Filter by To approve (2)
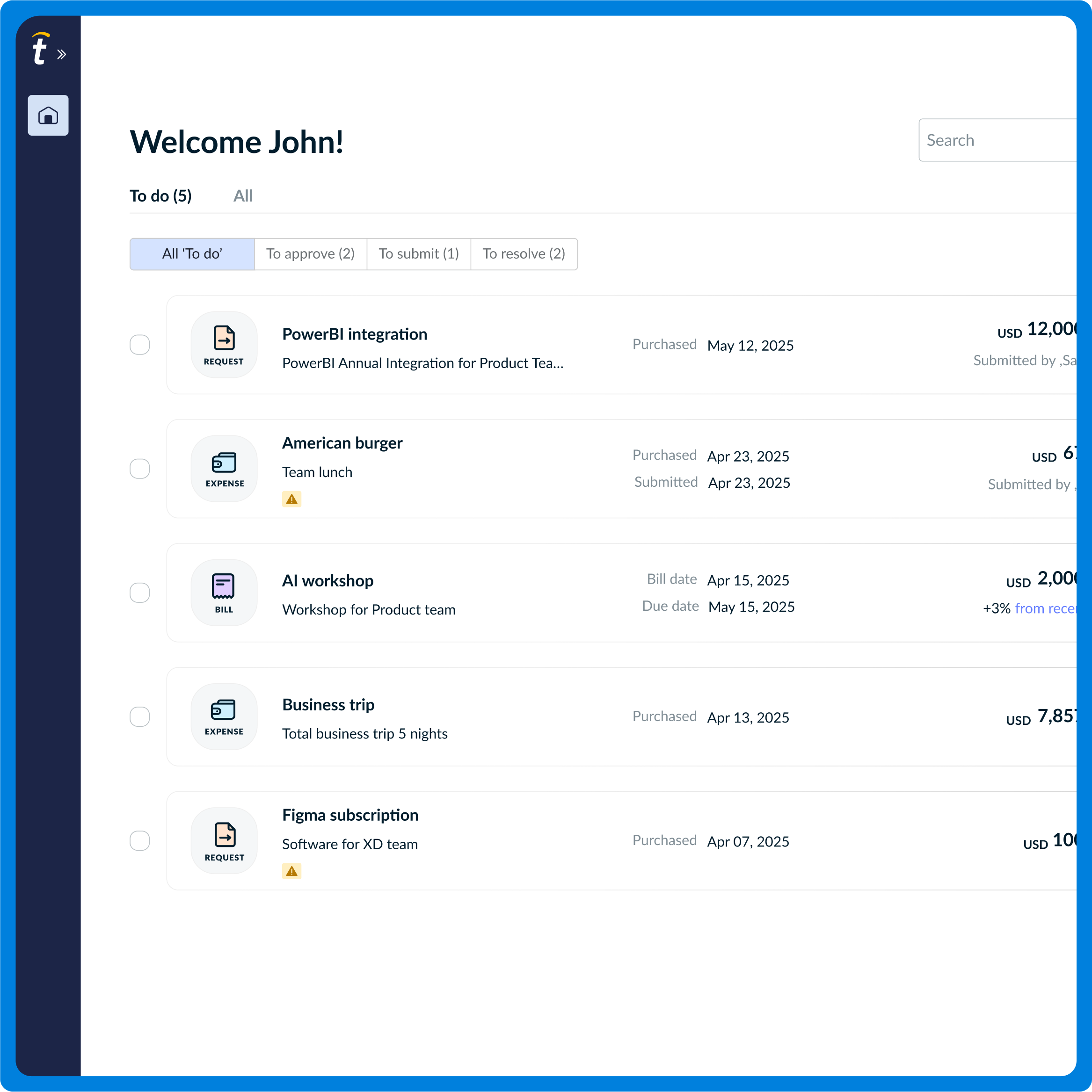Screen dimensions: 1092x1092 (x=311, y=254)
